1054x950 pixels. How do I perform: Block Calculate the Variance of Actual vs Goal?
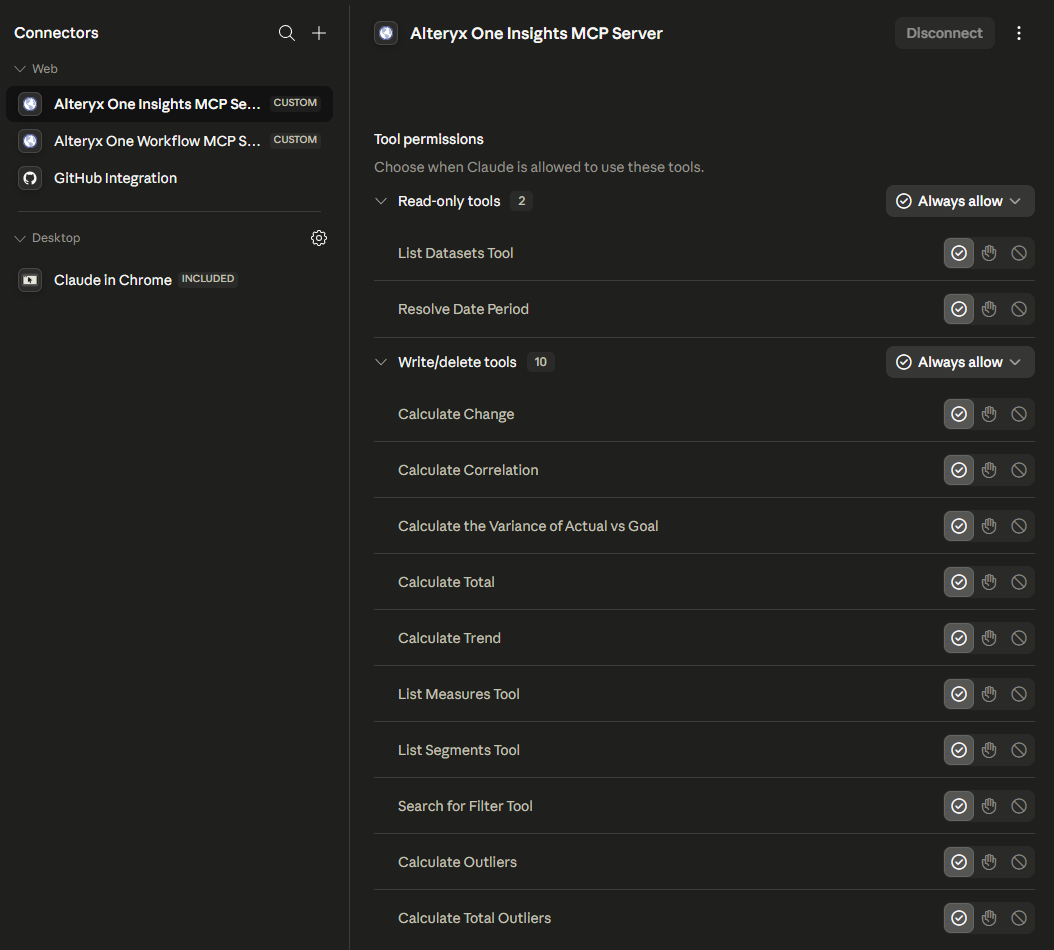click(1019, 526)
